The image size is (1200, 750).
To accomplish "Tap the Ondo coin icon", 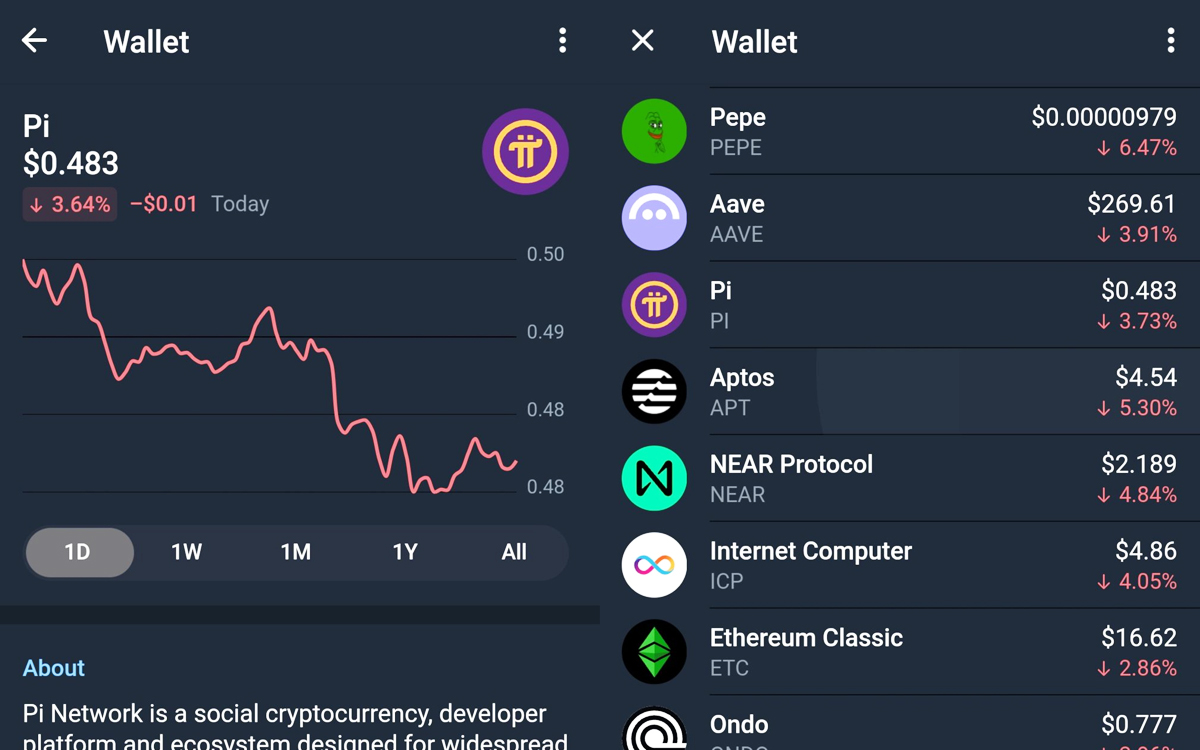I will [654, 729].
